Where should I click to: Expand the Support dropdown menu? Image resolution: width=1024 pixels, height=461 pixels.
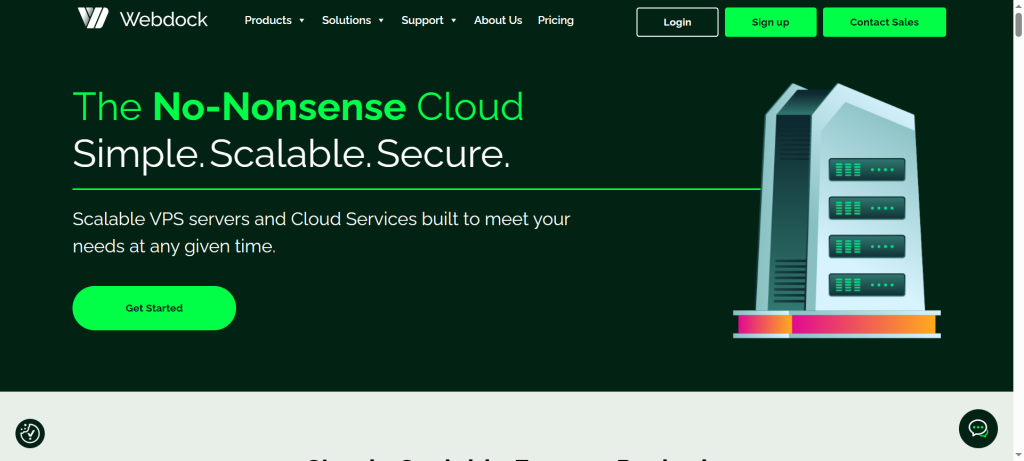coord(429,20)
